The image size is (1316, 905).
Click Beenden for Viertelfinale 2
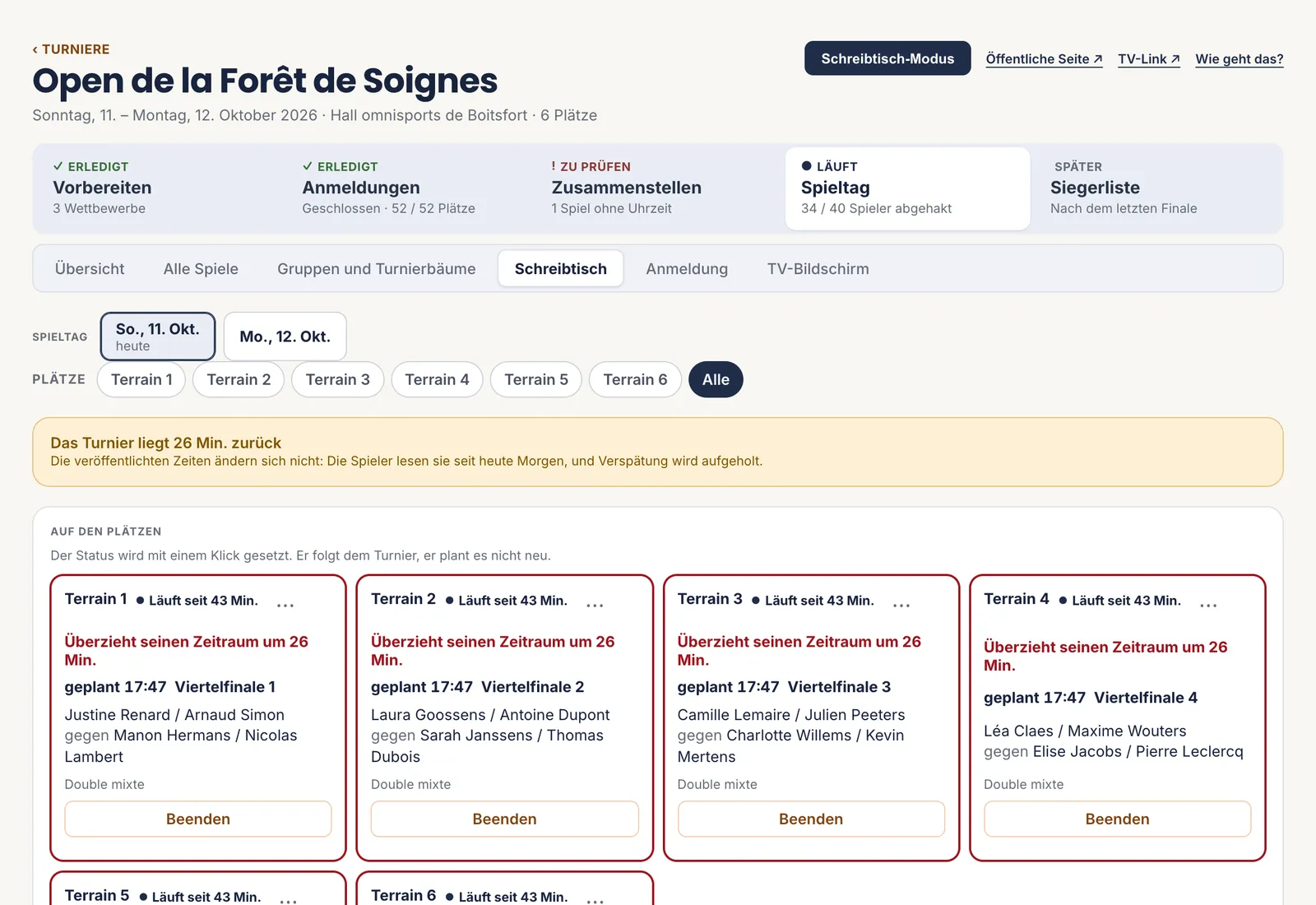504,819
